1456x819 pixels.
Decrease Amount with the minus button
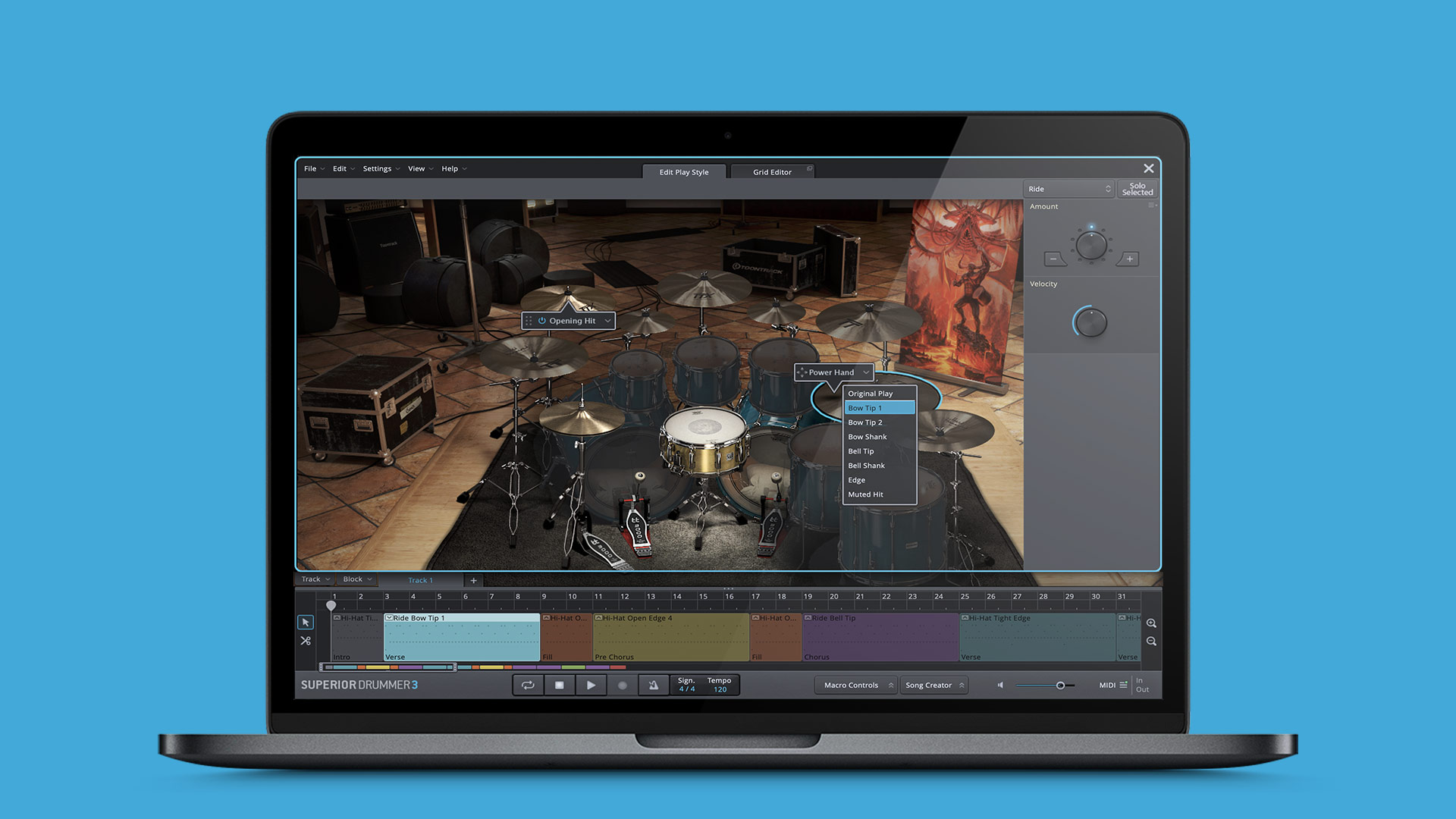pyautogui.click(x=1054, y=259)
